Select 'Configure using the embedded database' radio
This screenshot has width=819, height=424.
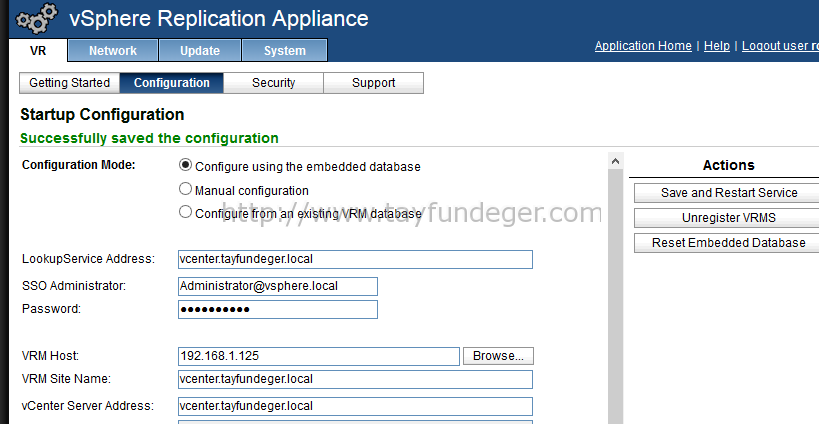point(185,165)
